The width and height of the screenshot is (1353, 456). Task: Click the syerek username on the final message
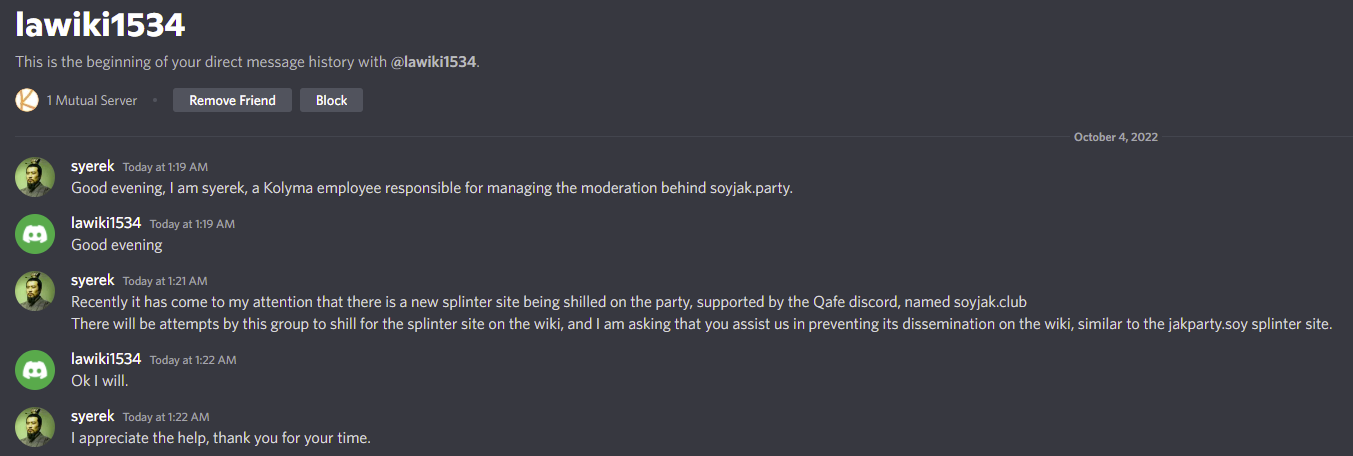(93, 415)
